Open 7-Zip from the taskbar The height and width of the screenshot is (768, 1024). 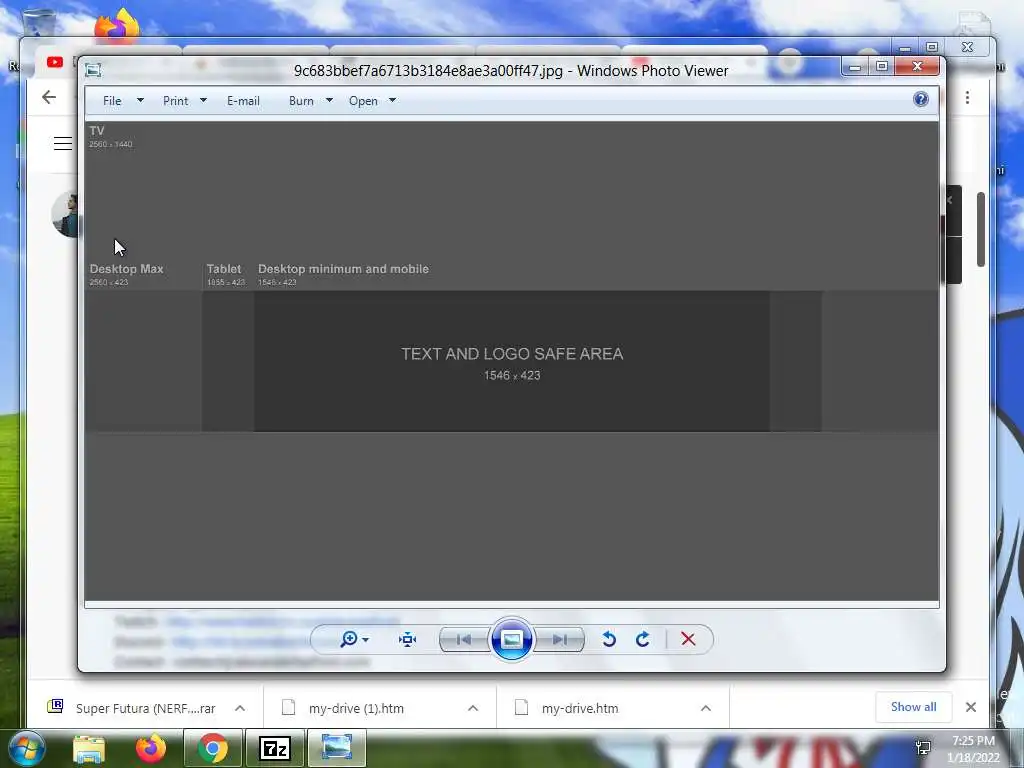[x=274, y=748]
